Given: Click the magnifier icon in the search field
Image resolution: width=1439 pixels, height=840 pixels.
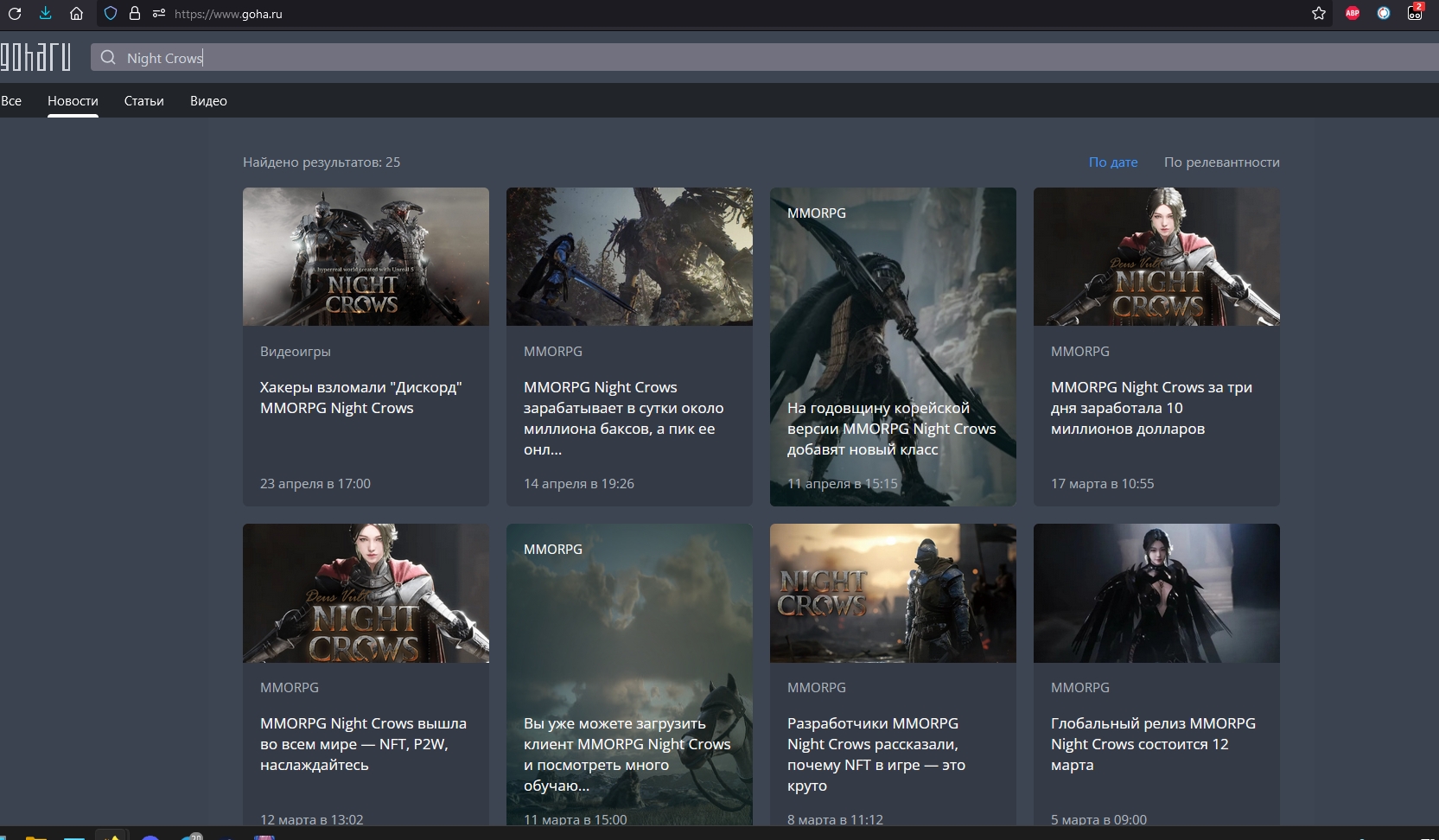Looking at the screenshot, I should coord(108,58).
